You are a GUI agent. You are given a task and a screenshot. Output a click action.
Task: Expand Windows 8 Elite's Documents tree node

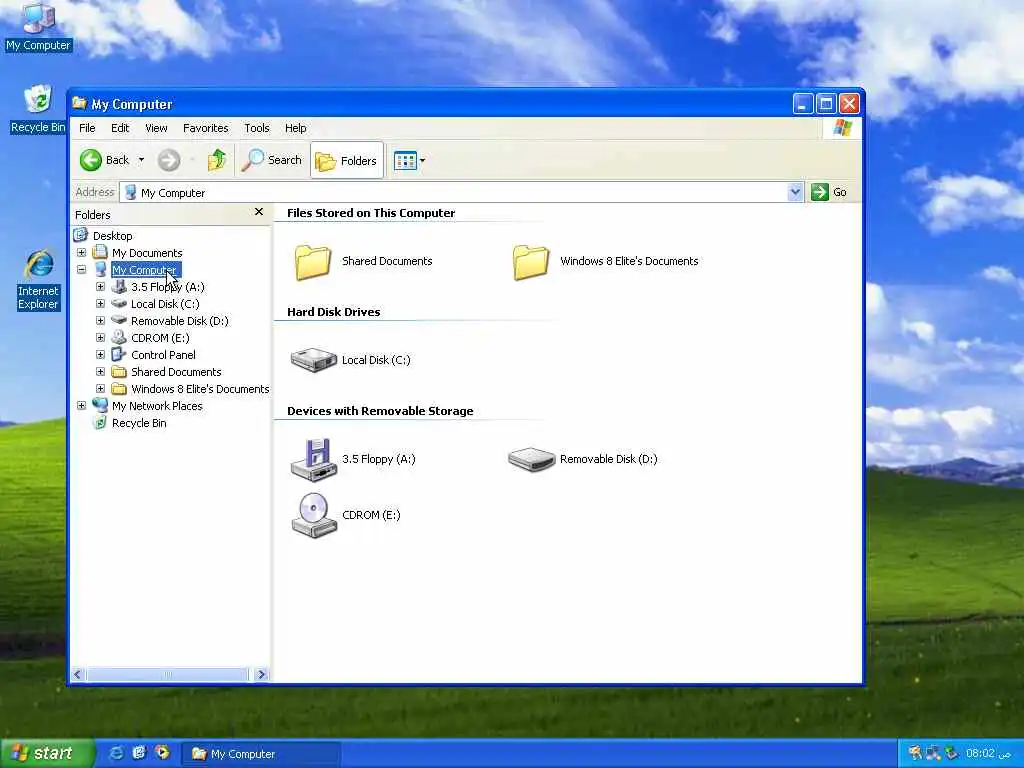point(101,389)
